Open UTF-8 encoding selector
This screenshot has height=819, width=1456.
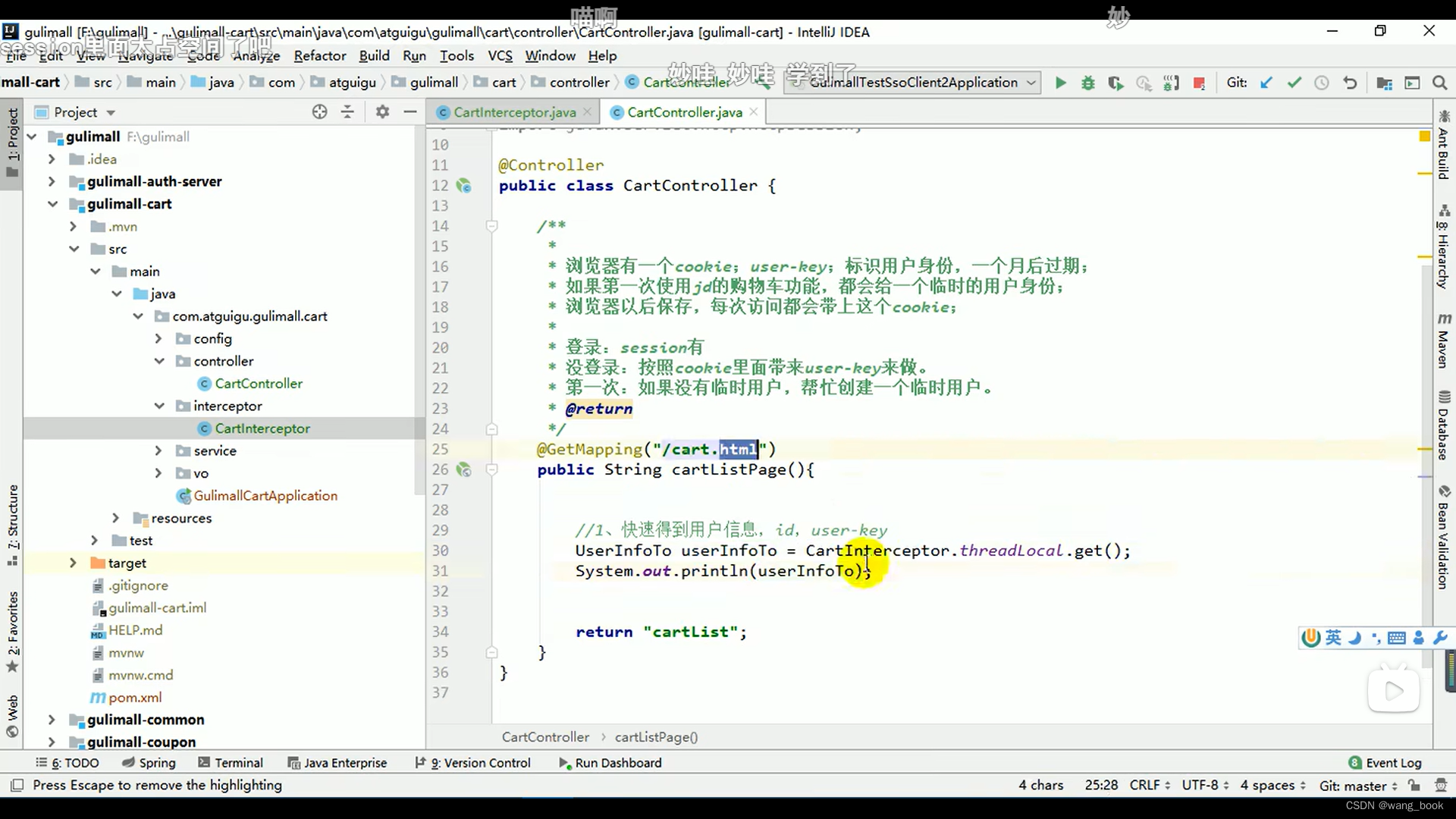coord(1205,785)
